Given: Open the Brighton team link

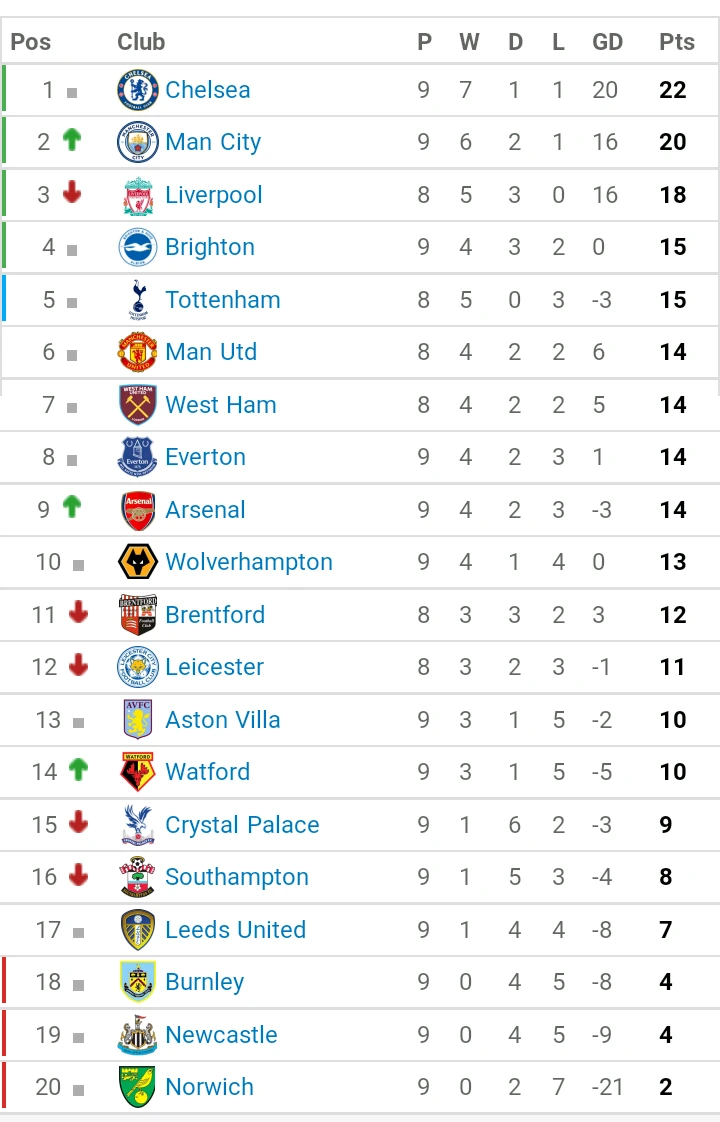Looking at the screenshot, I should click(210, 247).
